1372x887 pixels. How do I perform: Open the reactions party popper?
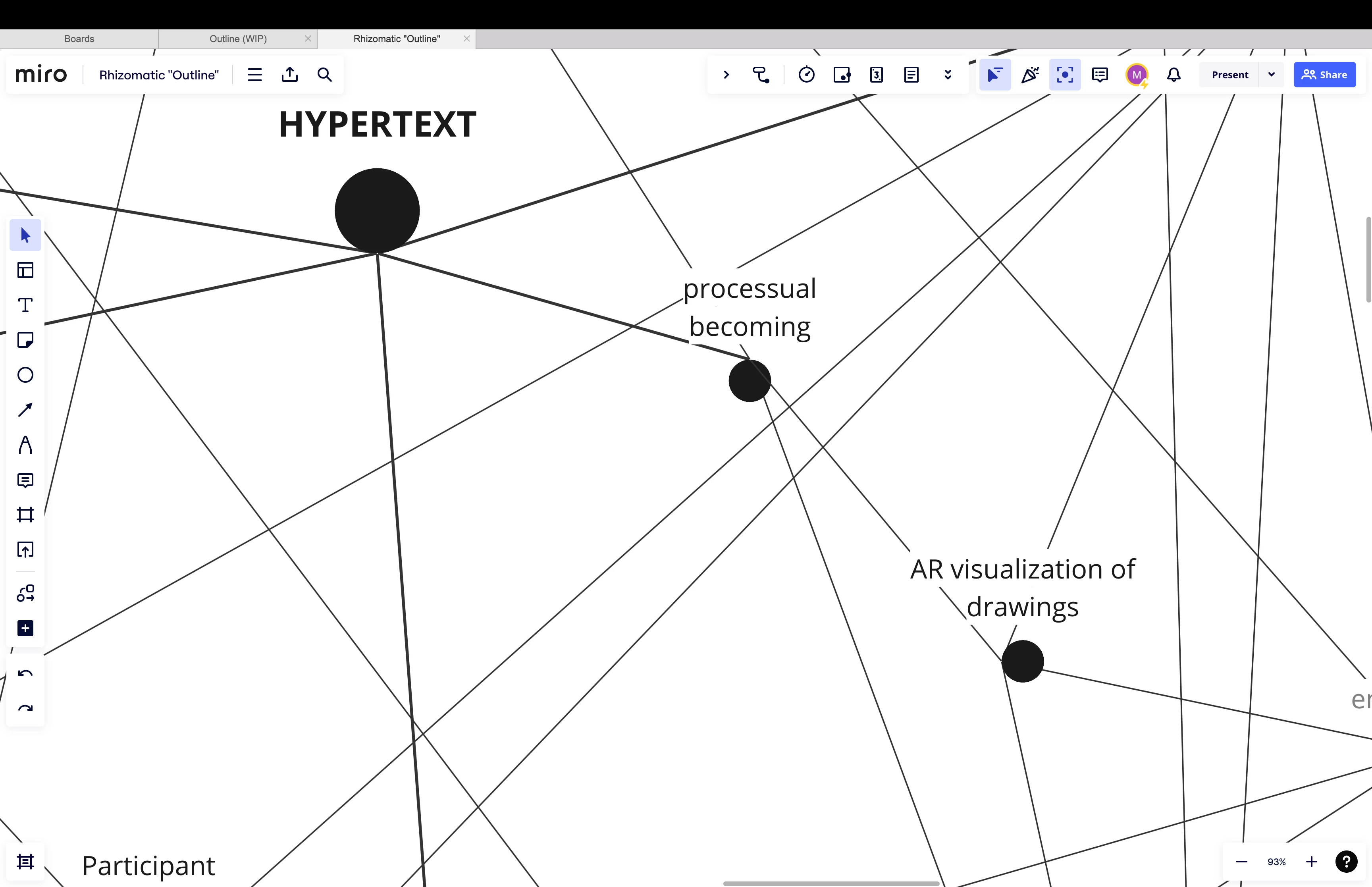[x=1030, y=75]
